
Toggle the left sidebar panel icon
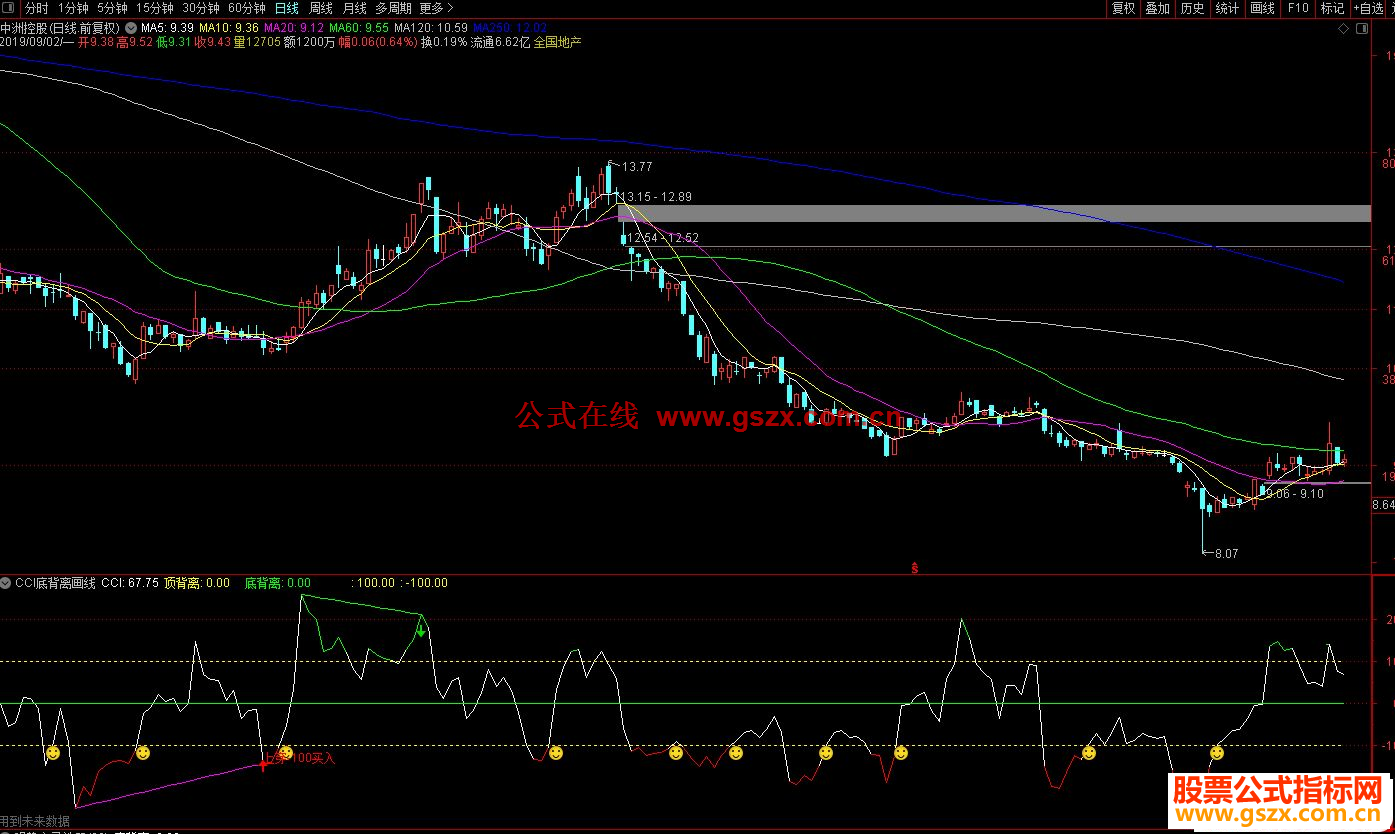point(9,8)
